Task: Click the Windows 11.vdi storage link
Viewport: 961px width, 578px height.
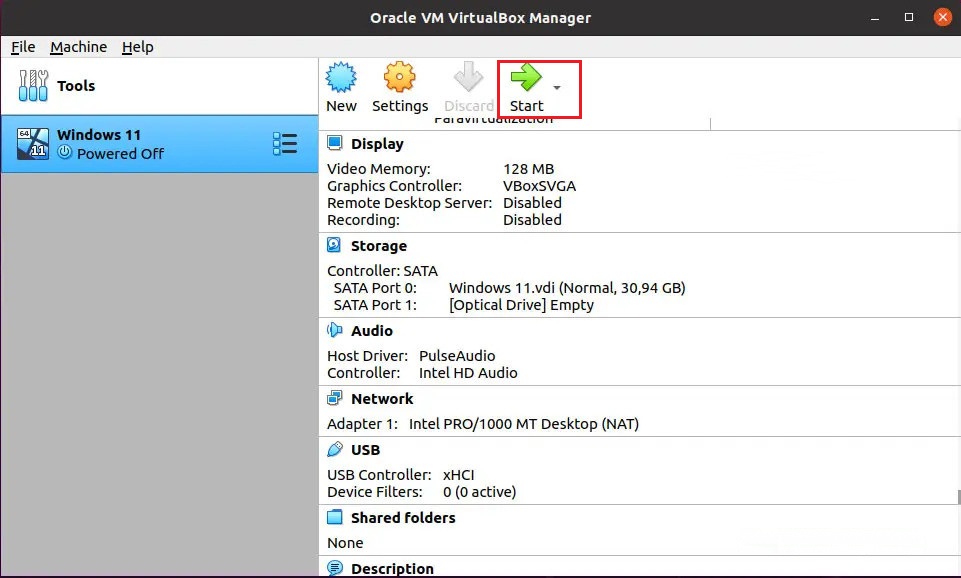Action: [567, 288]
